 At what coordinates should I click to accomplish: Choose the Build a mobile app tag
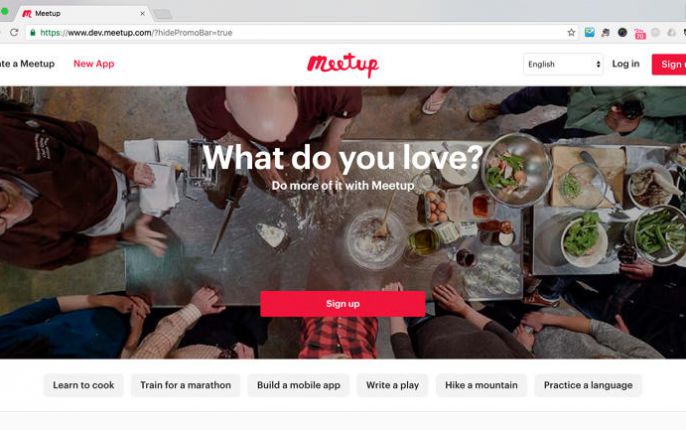tap(298, 385)
